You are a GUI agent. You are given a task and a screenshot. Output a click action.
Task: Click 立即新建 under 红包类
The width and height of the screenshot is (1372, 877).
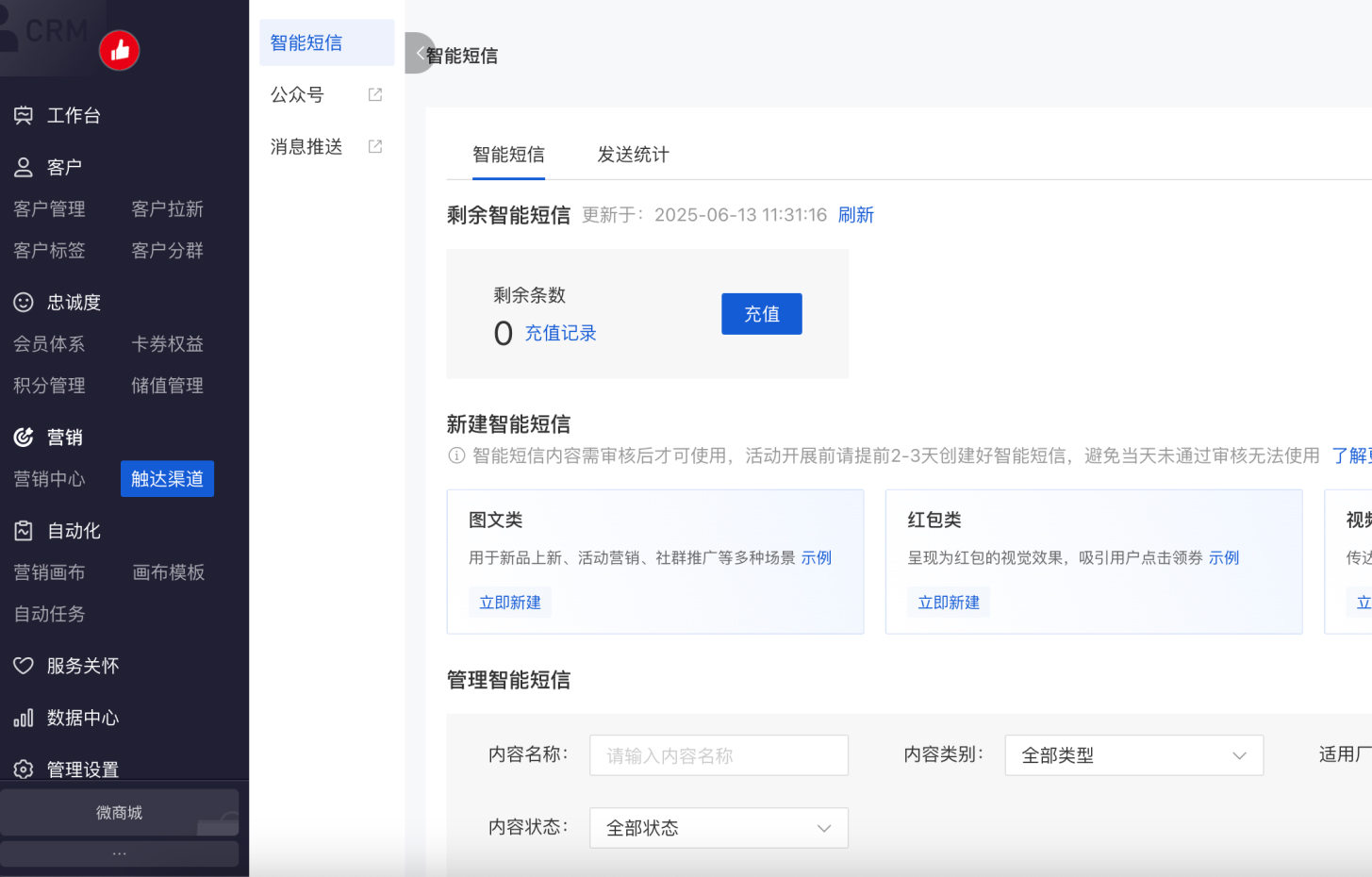pyautogui.click(x=949, y=602)
